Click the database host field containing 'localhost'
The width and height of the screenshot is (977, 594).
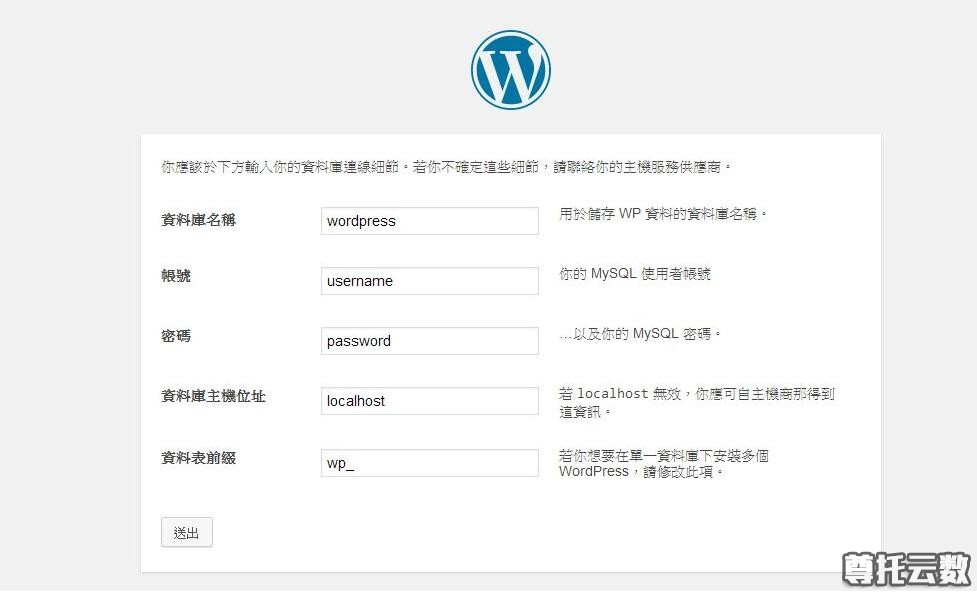[x=429, y=401]
